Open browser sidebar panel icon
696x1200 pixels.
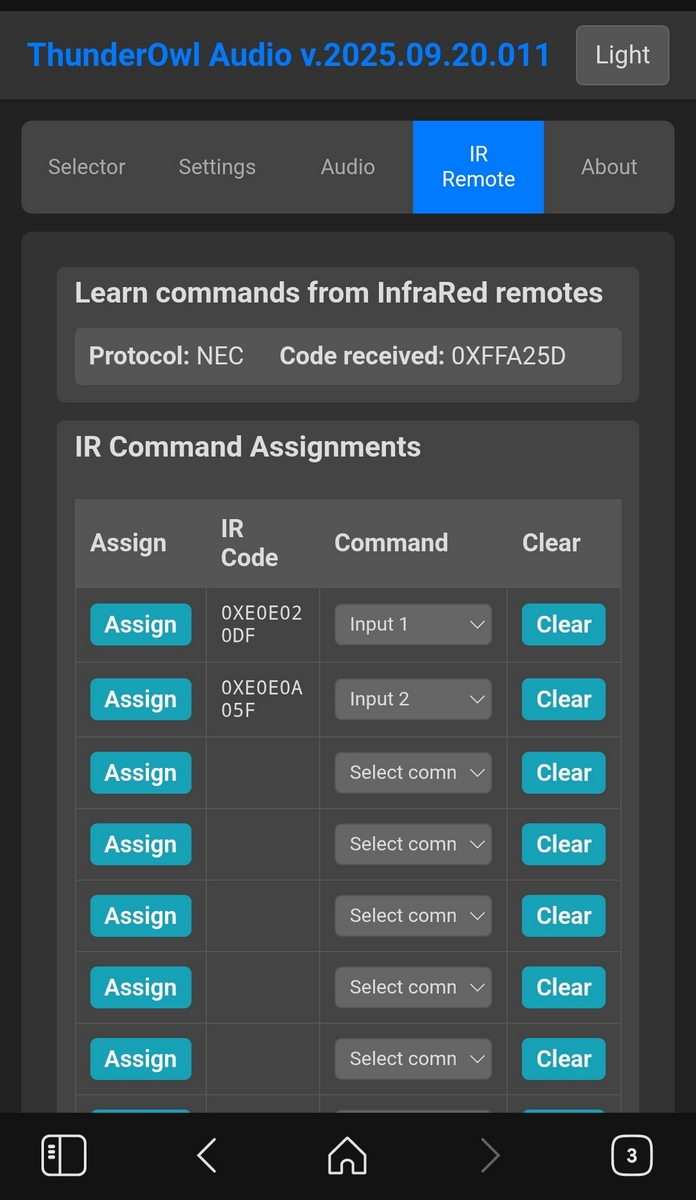(x=63, y=1156)
